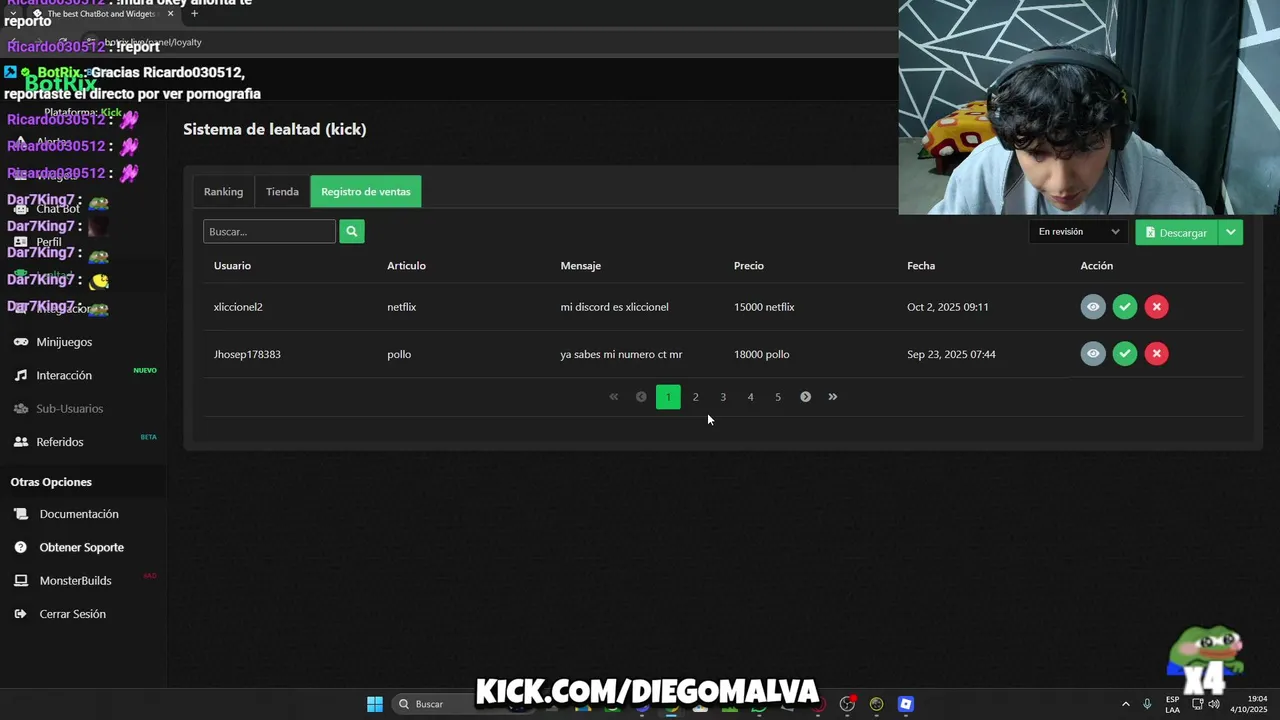Click the Sub-Usuarios group icon
The image size is (1280, 720).
(20, 408)
